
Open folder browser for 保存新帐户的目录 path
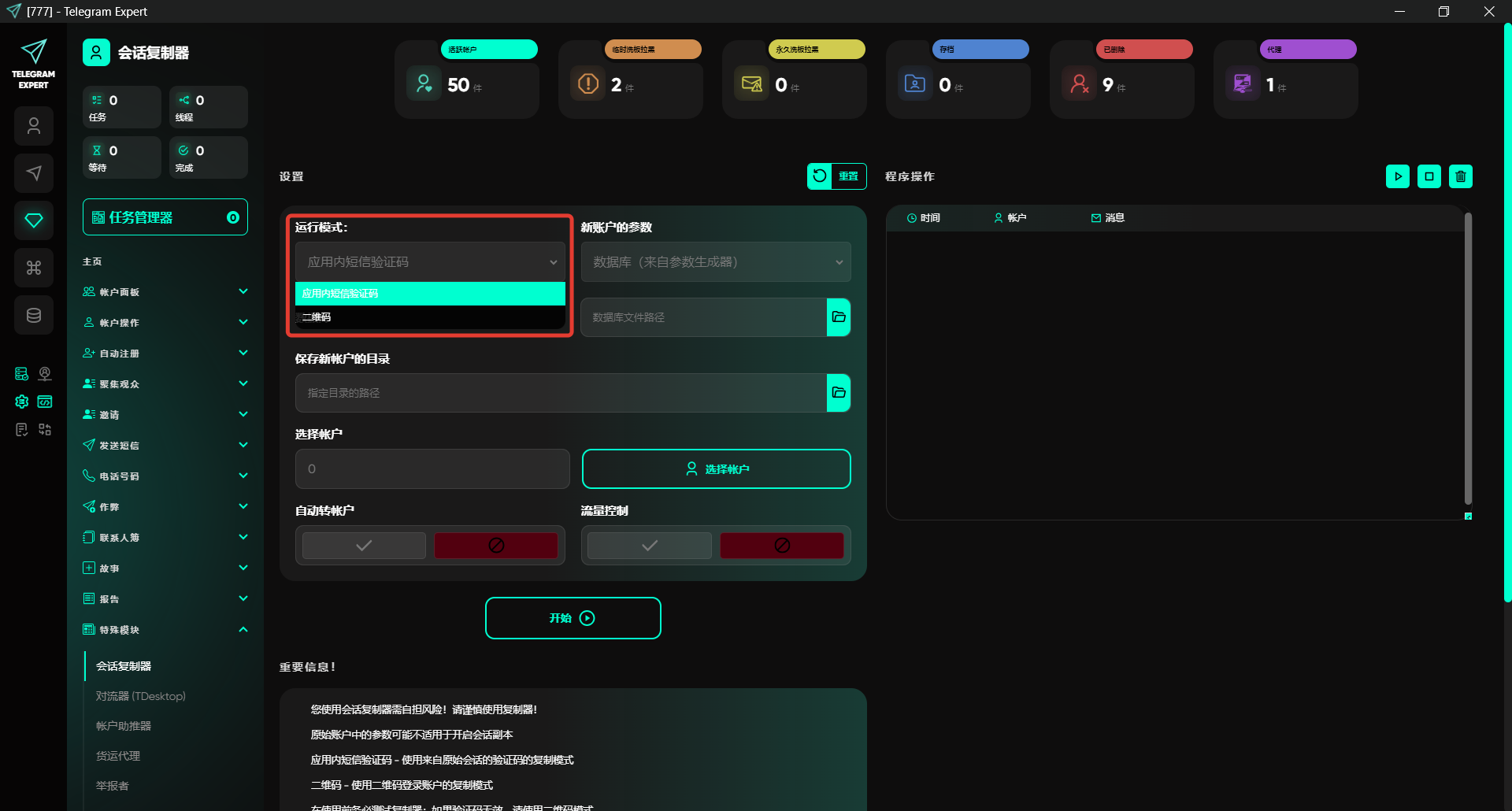pyautogui.click(x=839, y=393)
